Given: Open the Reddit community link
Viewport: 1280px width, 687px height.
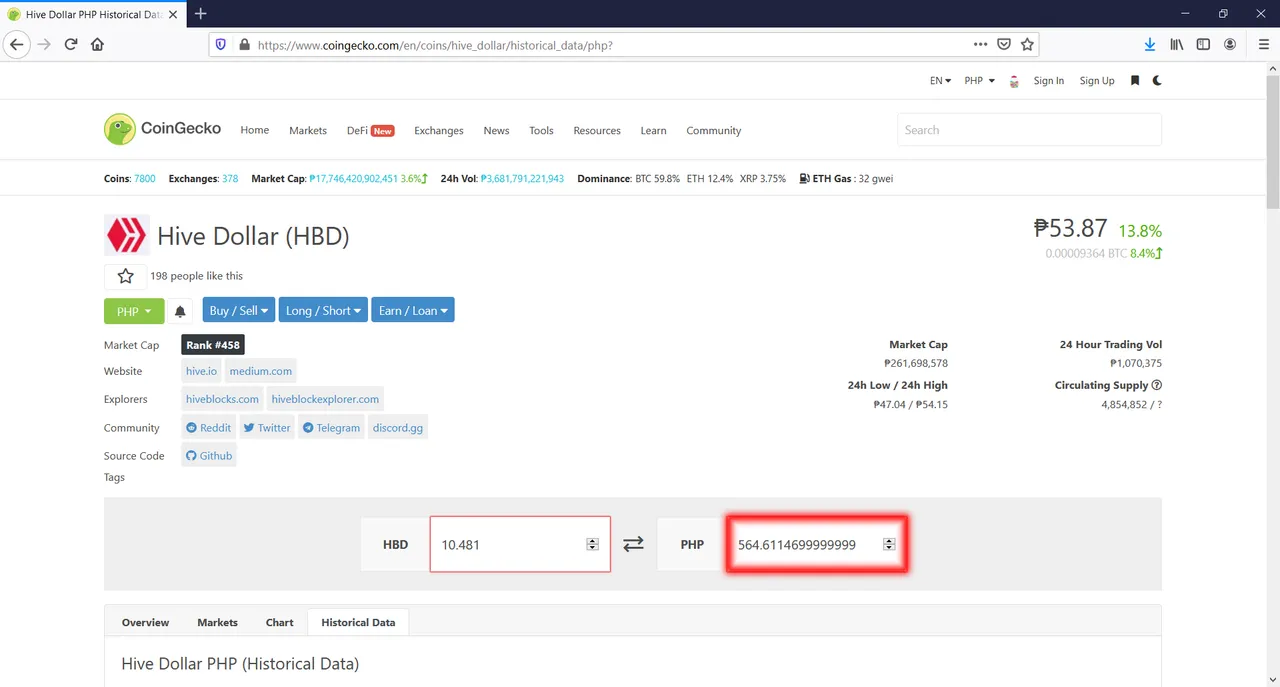Looking at the screenshot, I should tap(208, 427).
